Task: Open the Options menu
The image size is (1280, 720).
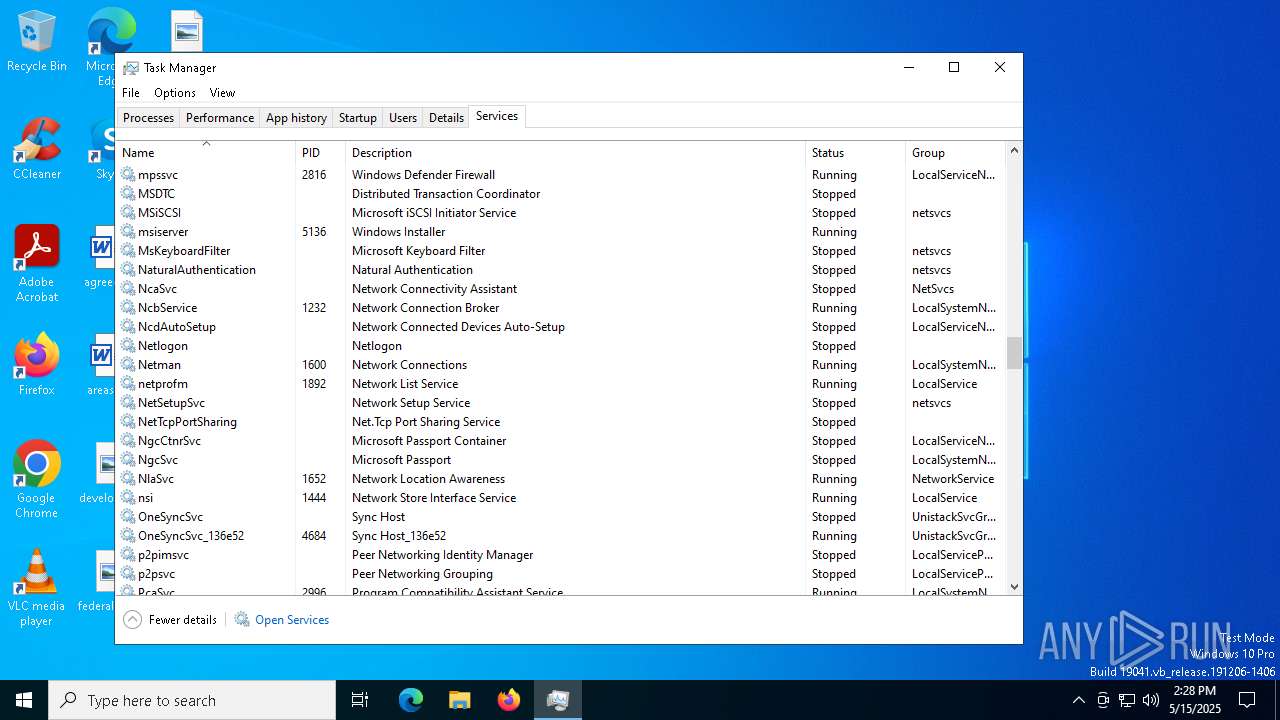Action: 175,93
